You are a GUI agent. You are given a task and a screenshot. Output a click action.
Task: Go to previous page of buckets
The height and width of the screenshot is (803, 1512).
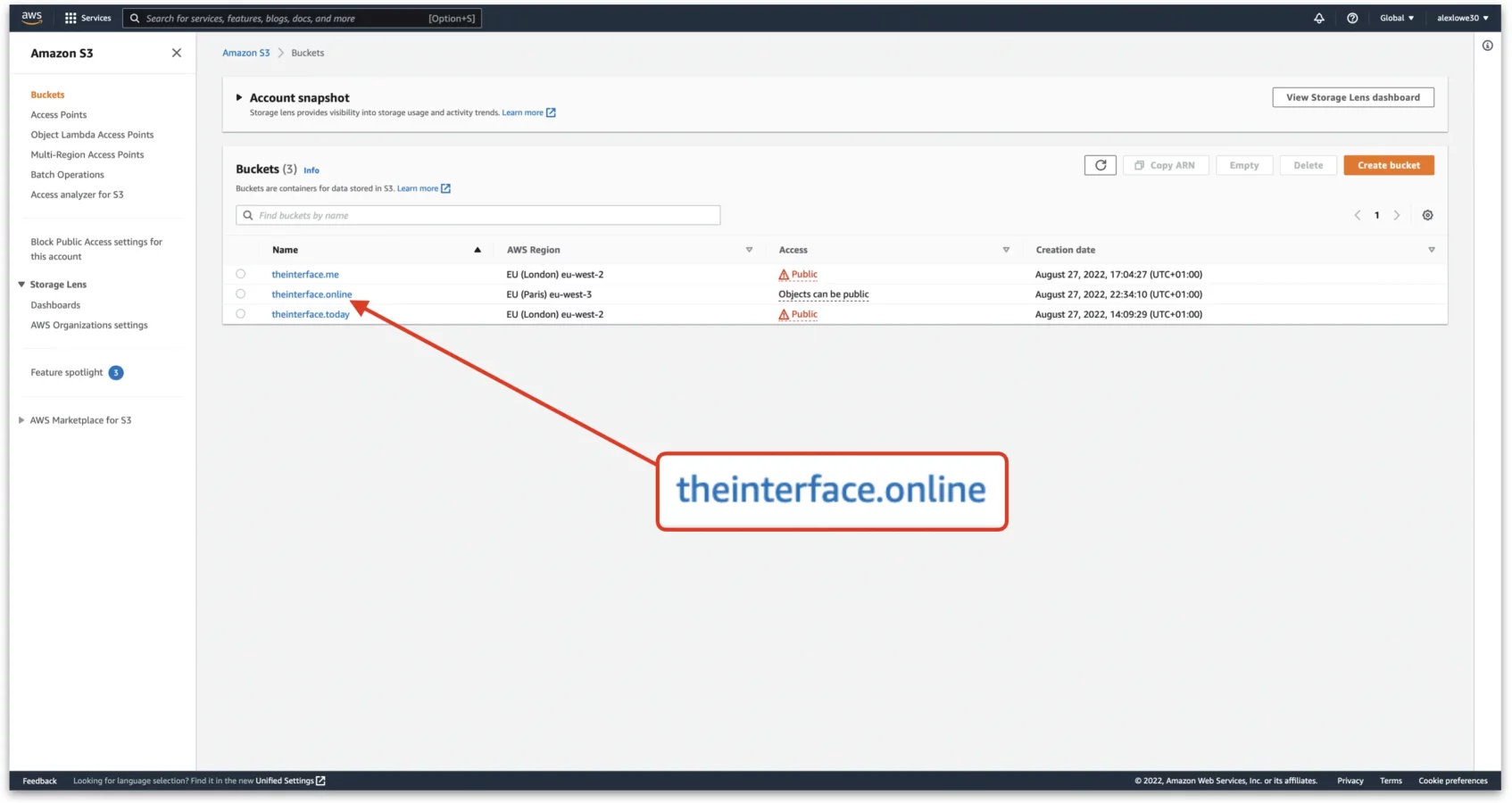[x=1358, y=215]
